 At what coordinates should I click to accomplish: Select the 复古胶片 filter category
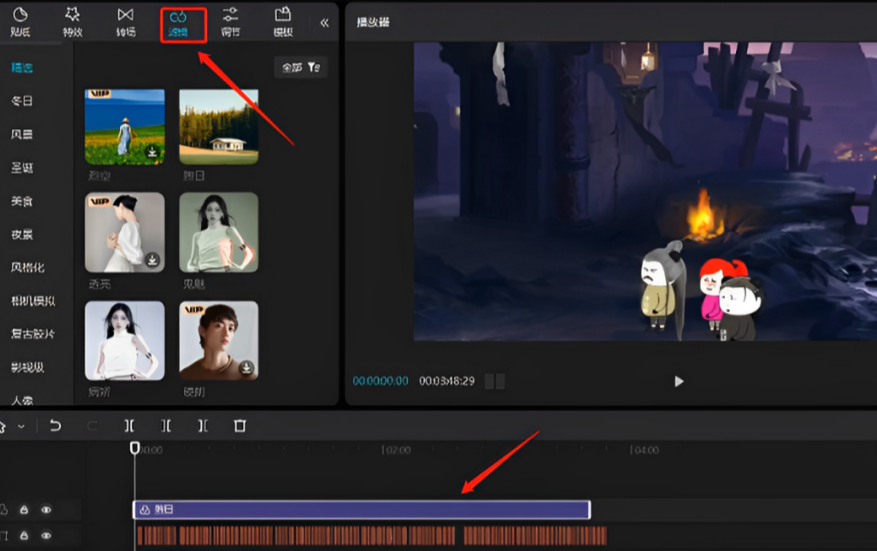point(33,334)
